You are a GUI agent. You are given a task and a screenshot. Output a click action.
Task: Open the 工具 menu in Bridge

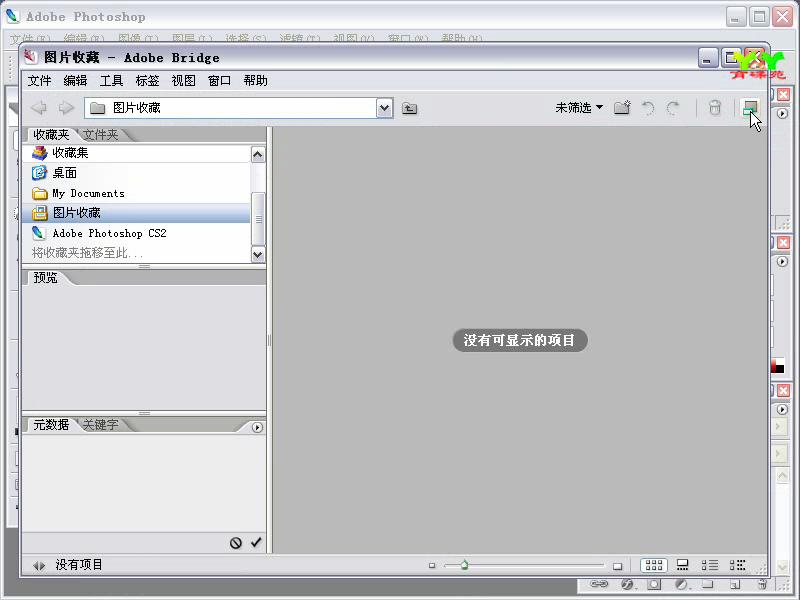111,81
